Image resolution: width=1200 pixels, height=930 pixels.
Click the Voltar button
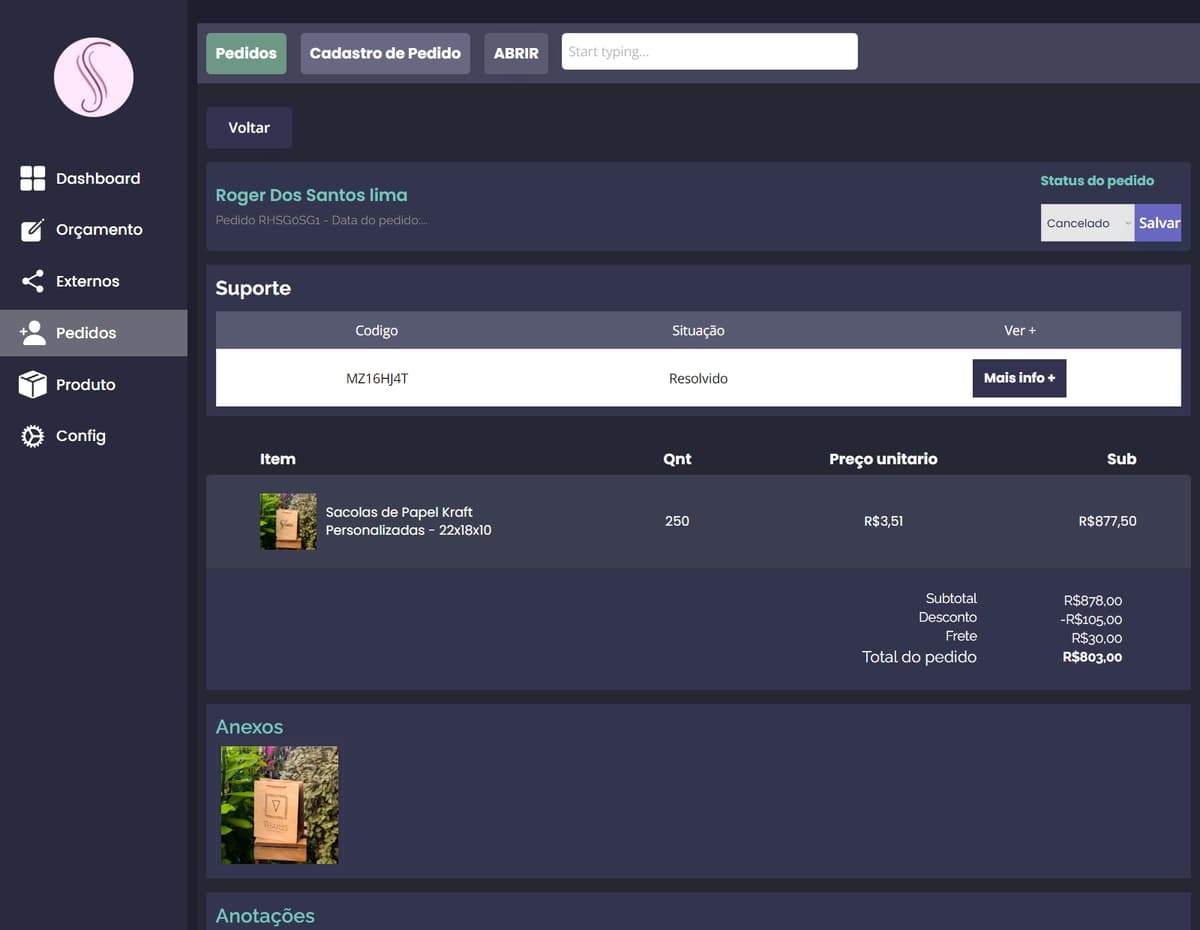click(249, 128)
